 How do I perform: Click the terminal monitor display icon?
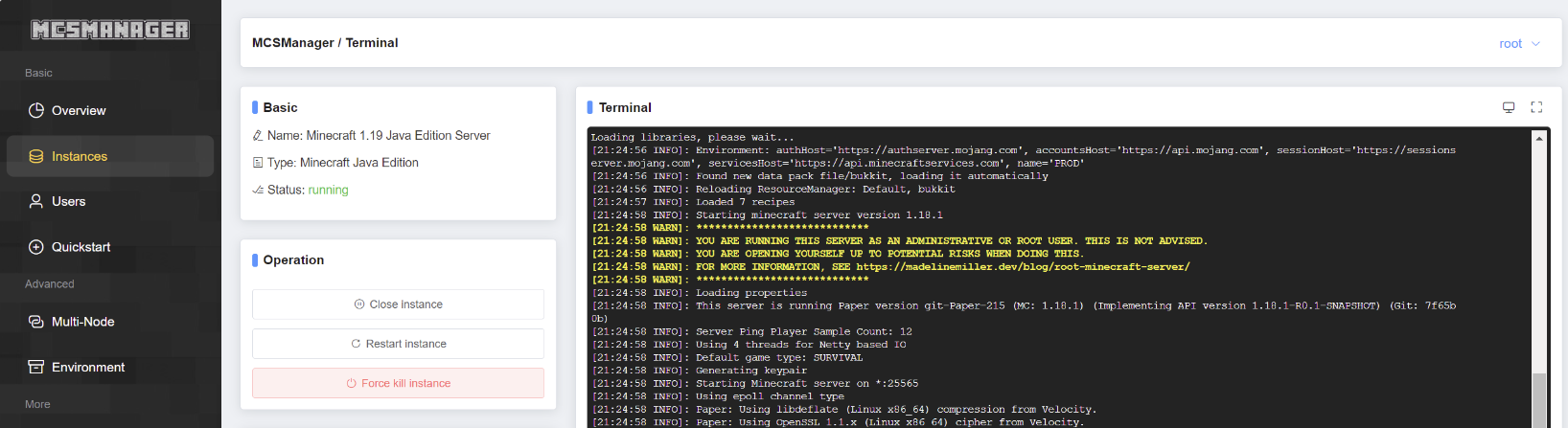coord(1509,107)
